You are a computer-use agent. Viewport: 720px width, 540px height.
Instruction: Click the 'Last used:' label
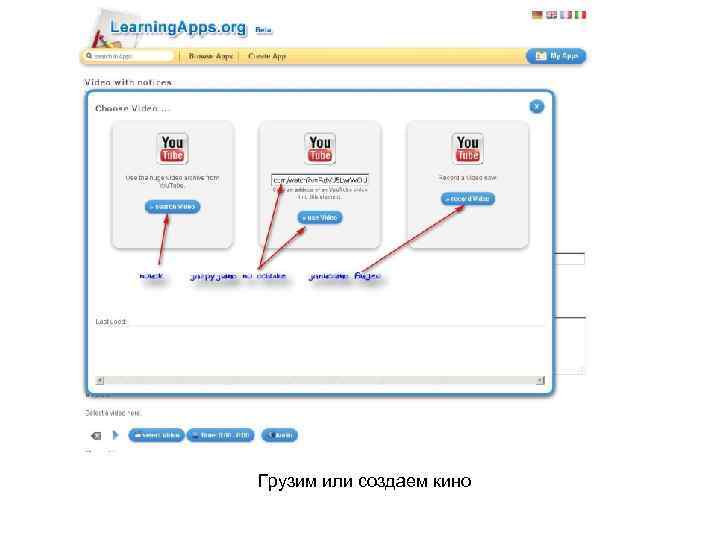click(x=111, y=321)
